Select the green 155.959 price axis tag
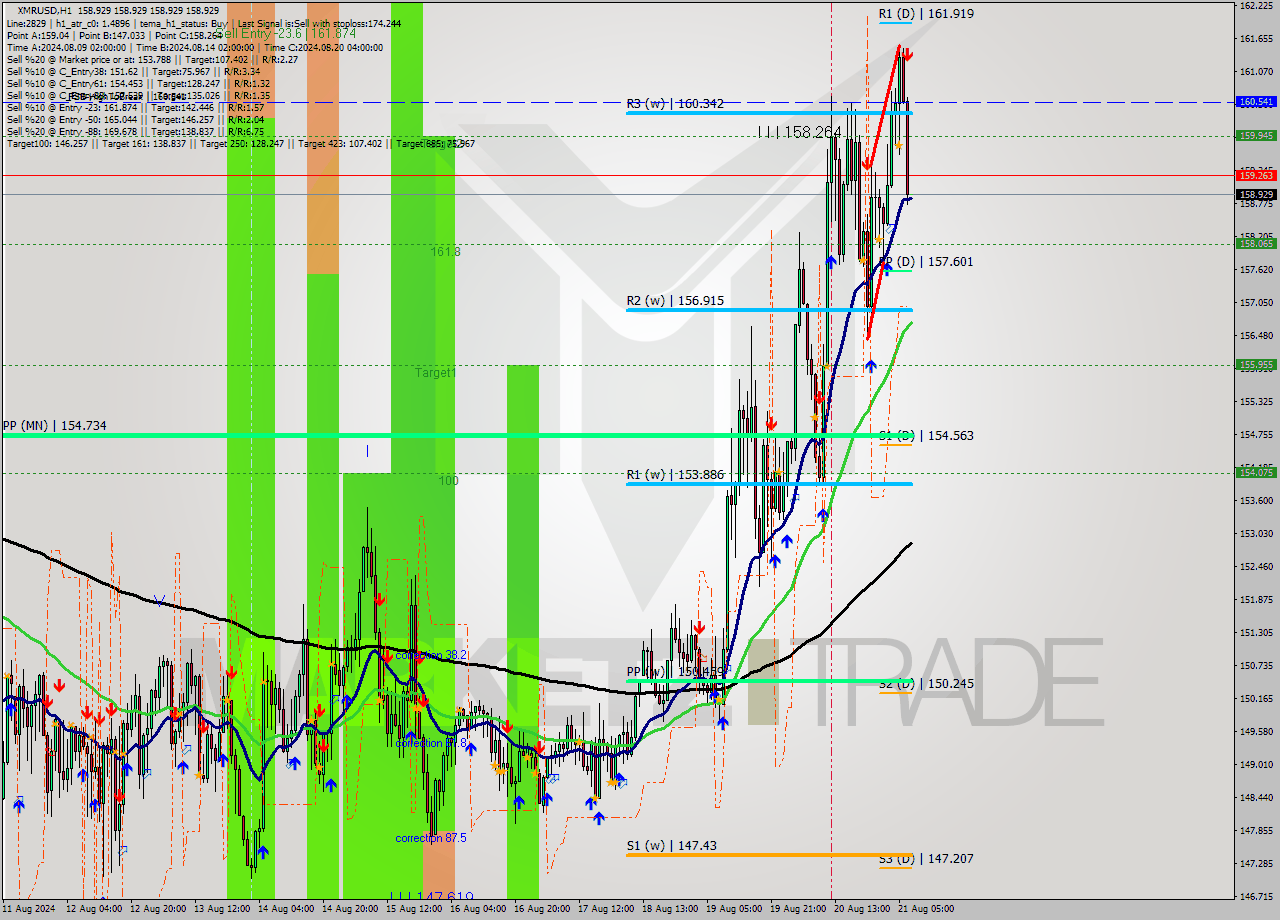This screenshot has height=920, width=1280. pos(1256,365)
